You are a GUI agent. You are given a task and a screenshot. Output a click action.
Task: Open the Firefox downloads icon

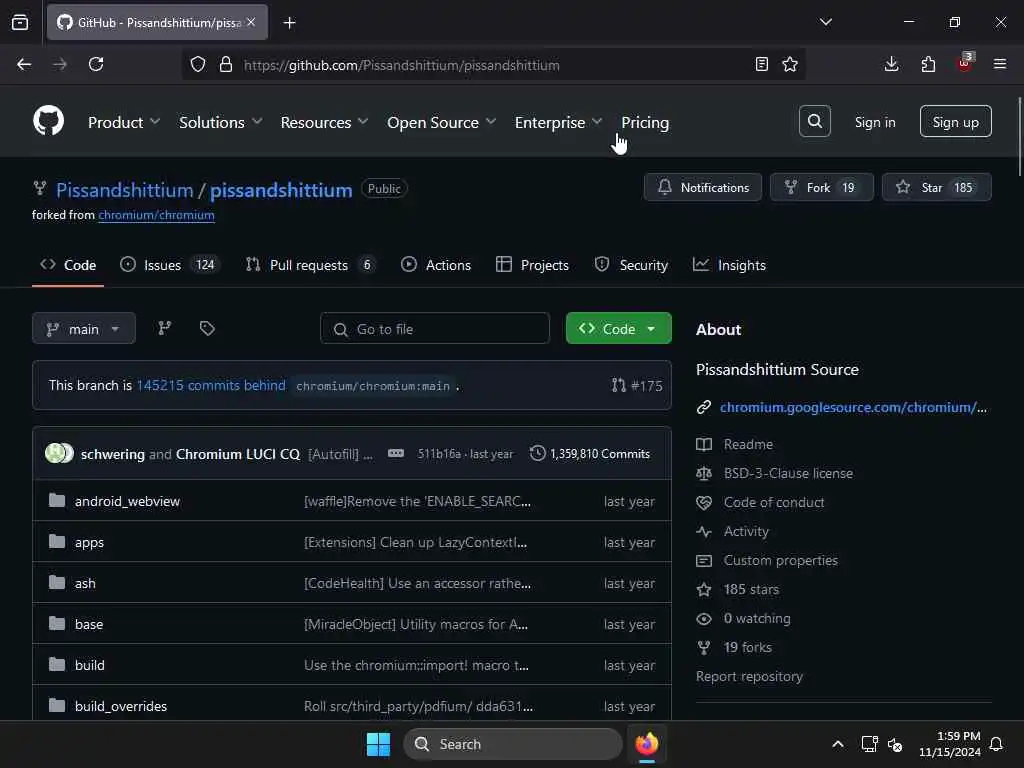click(x=891, y=65)
